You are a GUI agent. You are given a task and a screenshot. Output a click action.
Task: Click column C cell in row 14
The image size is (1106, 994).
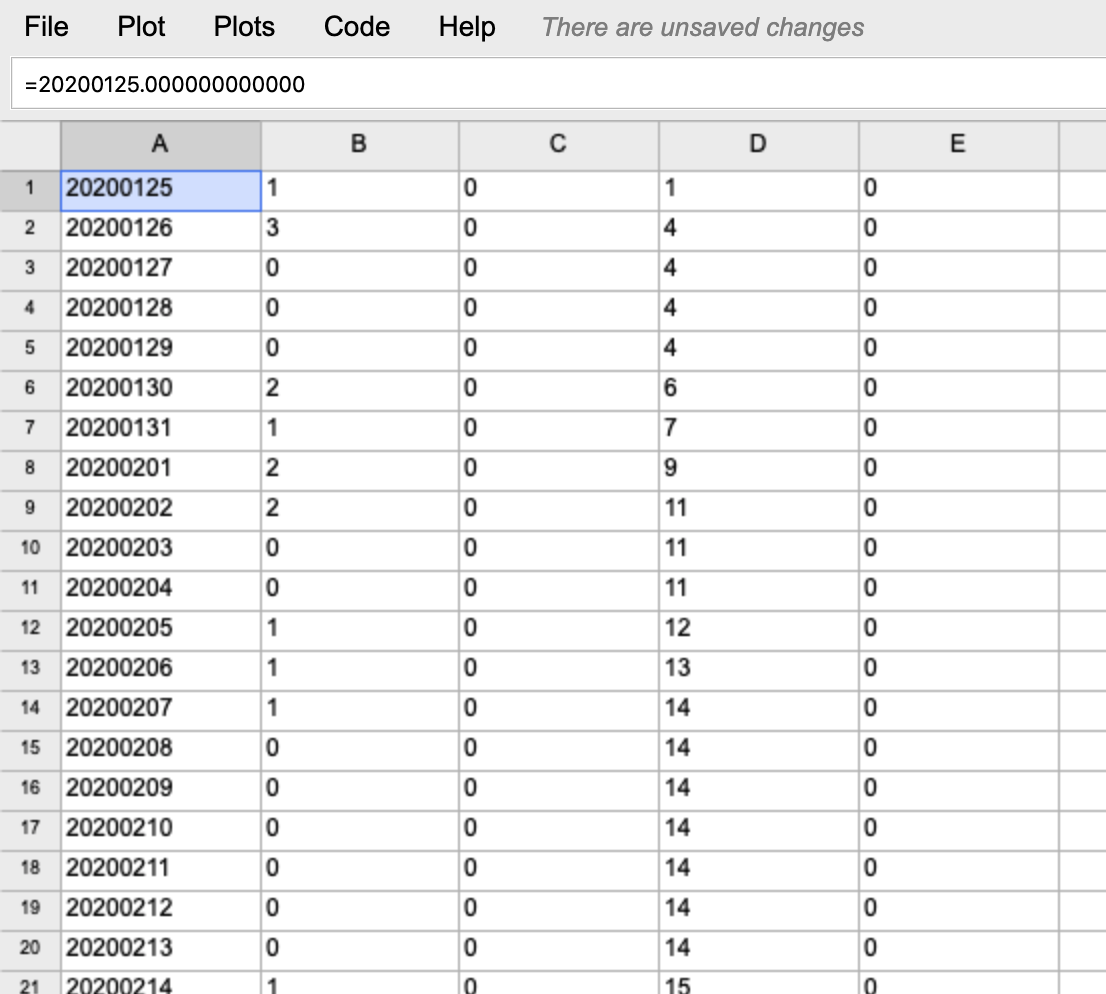[559, 710]
